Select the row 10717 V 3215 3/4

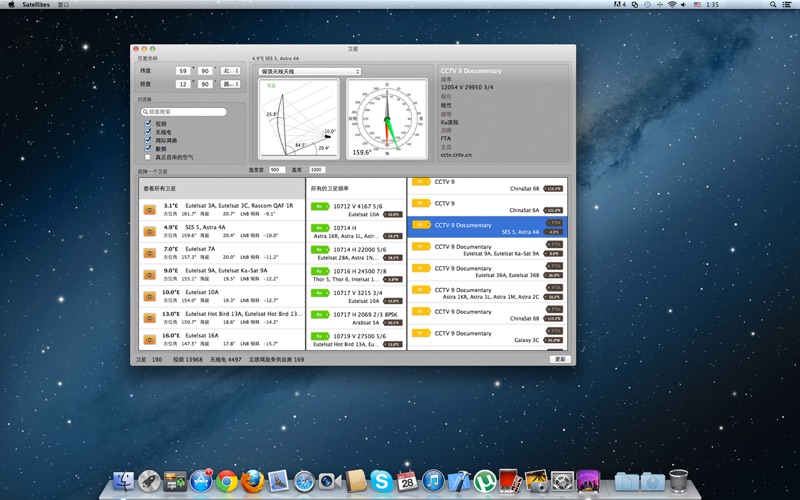click(356, 296)
